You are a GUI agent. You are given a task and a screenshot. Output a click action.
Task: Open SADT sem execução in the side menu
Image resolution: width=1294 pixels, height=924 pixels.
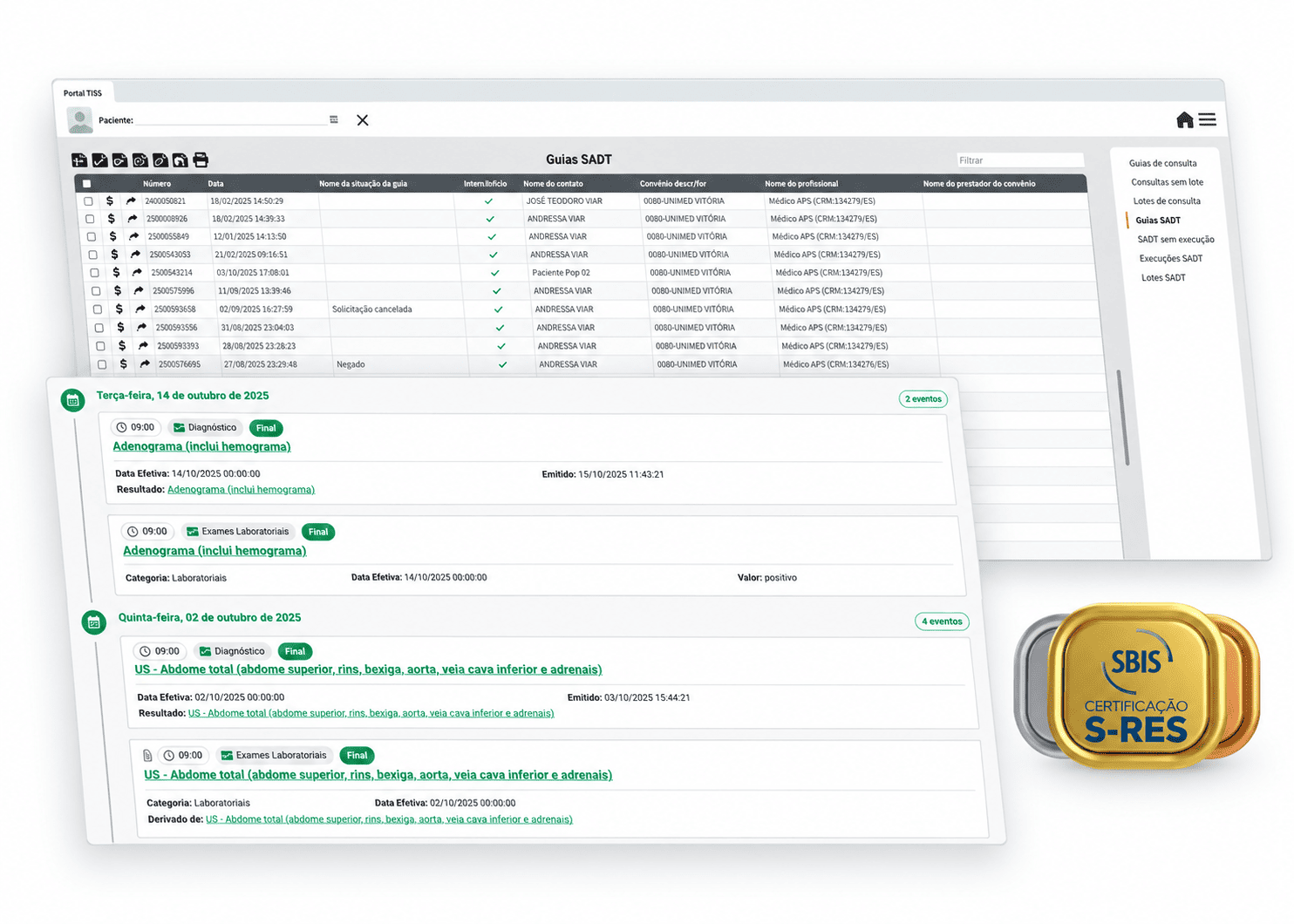[x=1175, y=240]
